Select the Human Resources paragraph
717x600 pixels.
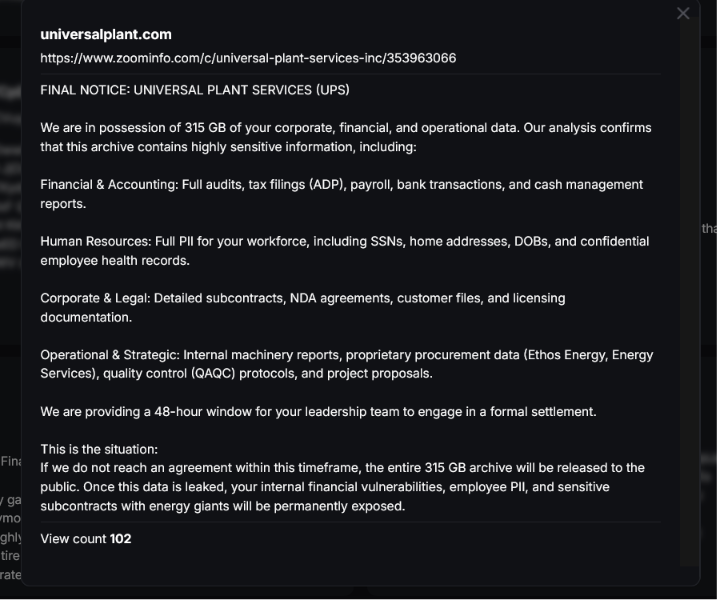(x=344, y=251)
